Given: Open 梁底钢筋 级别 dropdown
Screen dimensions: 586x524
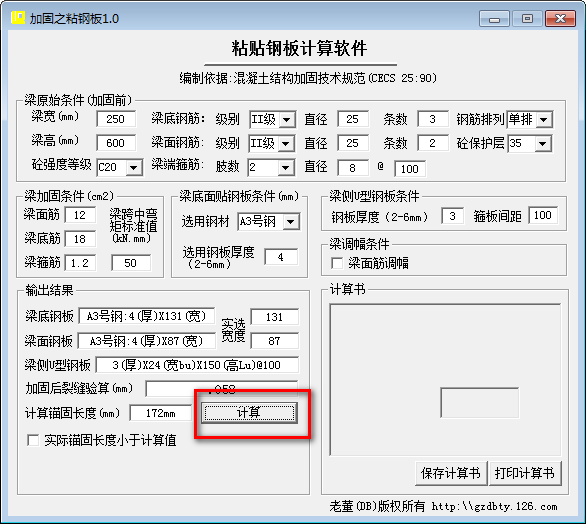Looking at the screenshot, I should coord(287,120).
